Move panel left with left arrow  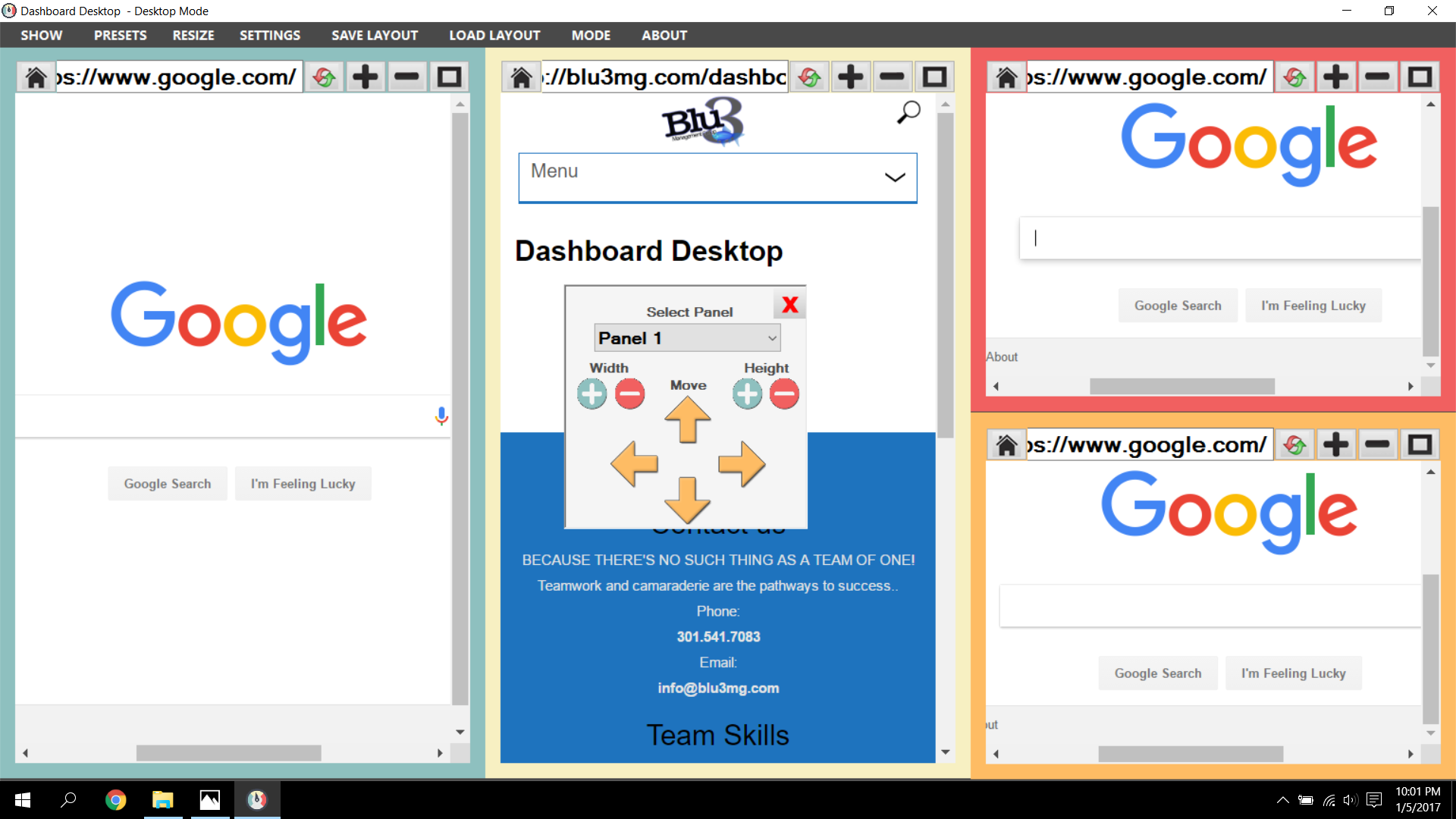pyautogui.click(x=635, y=464)
